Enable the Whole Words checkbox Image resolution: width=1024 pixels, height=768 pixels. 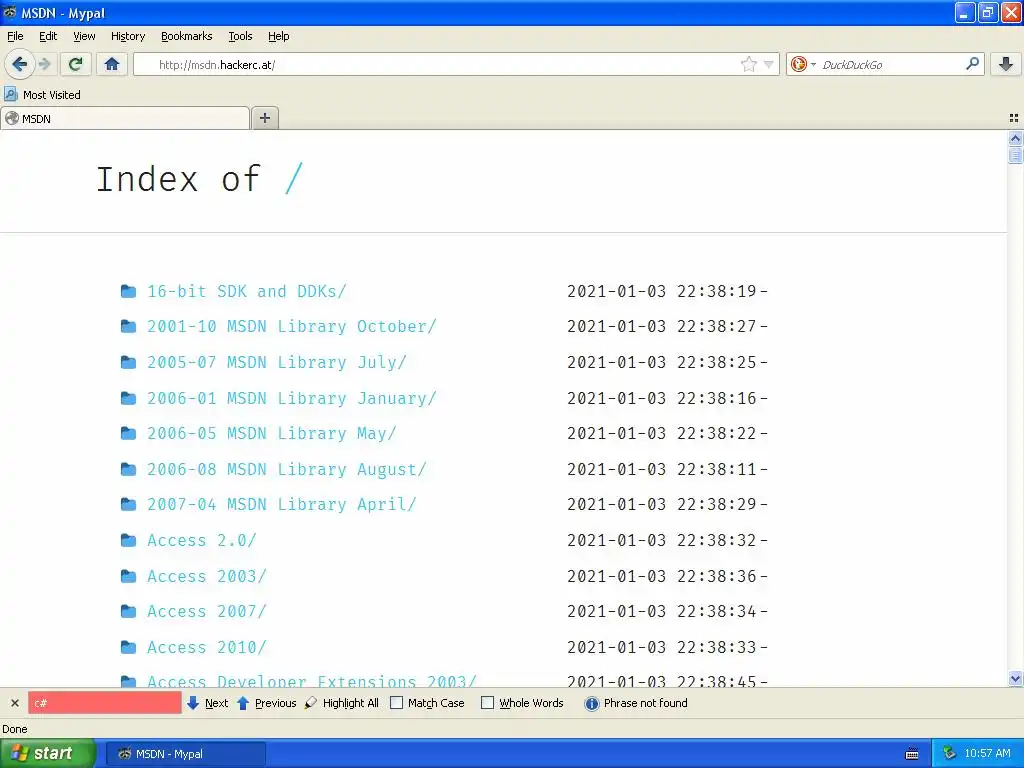click(x=487, y=703)
